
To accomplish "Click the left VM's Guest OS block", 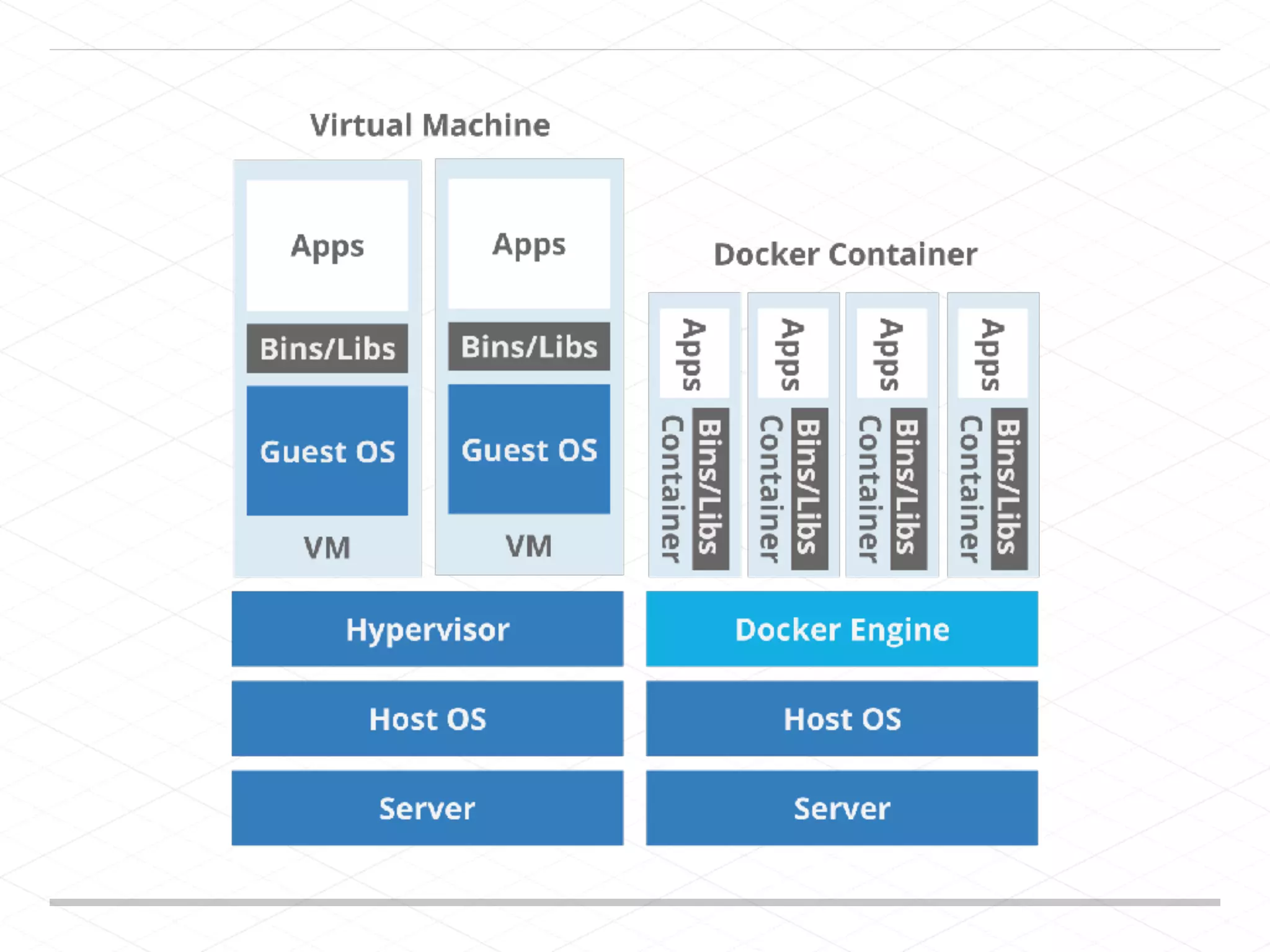I will [x=327, y=451].
